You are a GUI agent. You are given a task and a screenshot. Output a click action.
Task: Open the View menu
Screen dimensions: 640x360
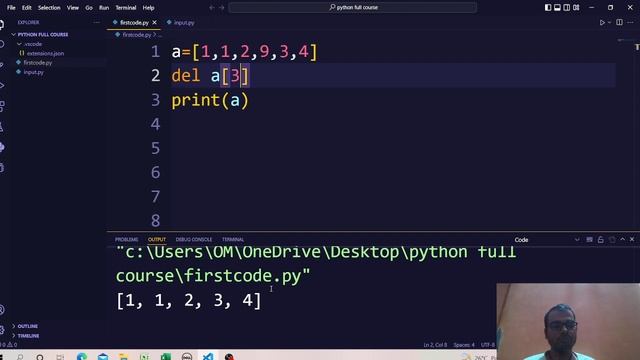tap(73, 8)
